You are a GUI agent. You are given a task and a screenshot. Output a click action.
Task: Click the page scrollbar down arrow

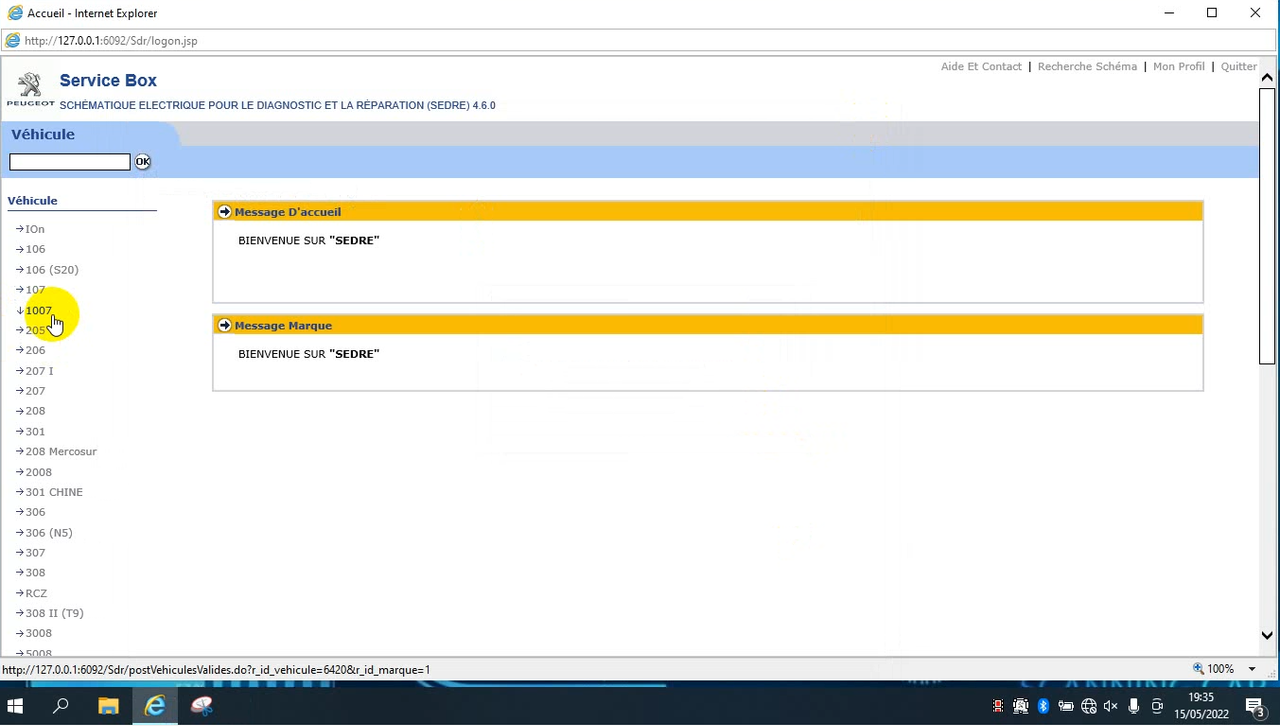click(x=1268, y=635)
